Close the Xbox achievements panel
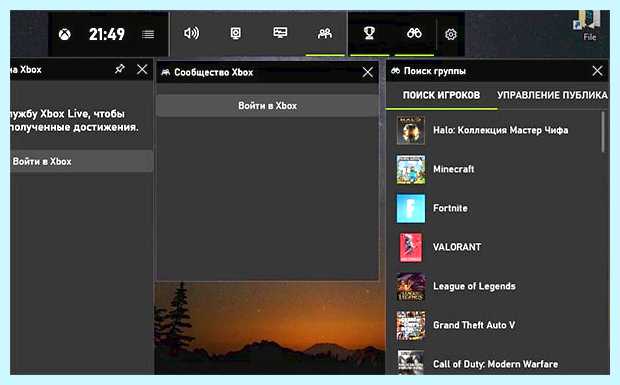The width and height of the screenshot is (620, 385). [142, 70]
